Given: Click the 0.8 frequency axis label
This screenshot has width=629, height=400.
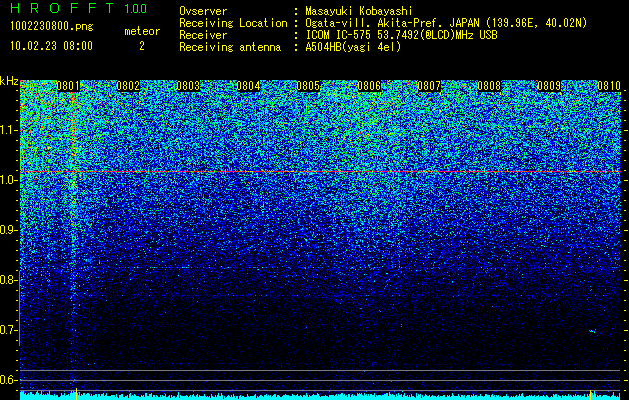Looking at the screenshot, I should (9, 280).
